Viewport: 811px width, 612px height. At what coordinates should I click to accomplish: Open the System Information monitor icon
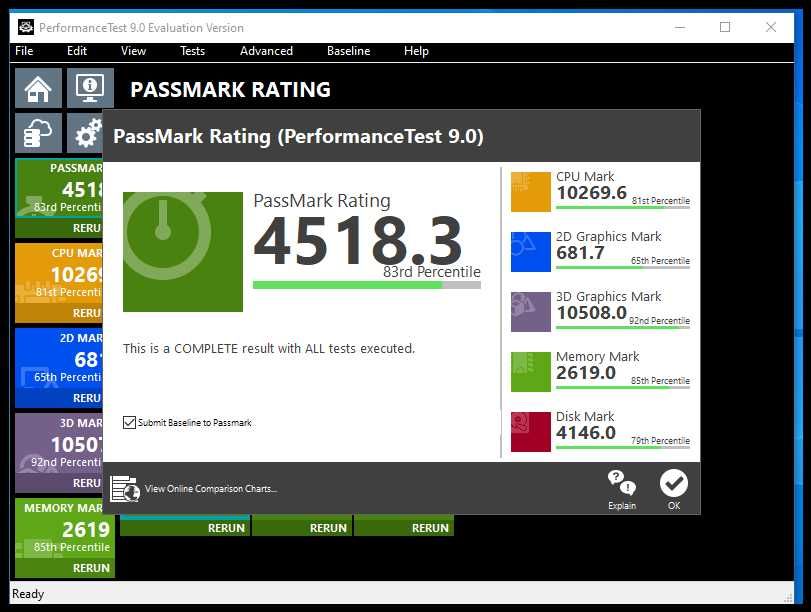tap(90, 88)
